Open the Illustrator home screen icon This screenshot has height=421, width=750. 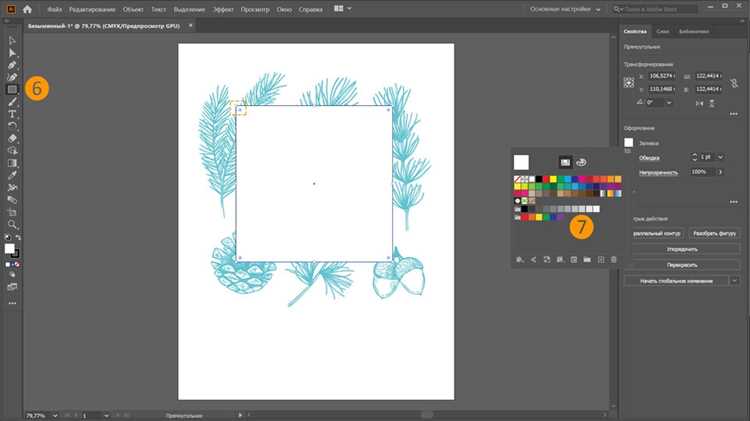pos(27,9)
